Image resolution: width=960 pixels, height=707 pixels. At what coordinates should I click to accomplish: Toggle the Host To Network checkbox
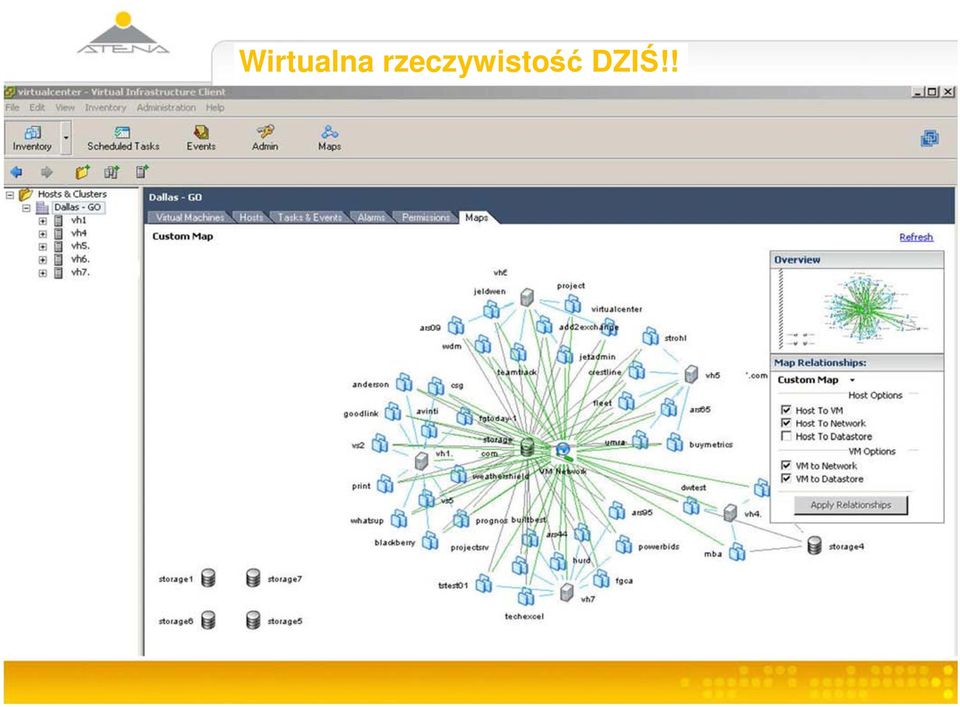(x=786, y=422)
